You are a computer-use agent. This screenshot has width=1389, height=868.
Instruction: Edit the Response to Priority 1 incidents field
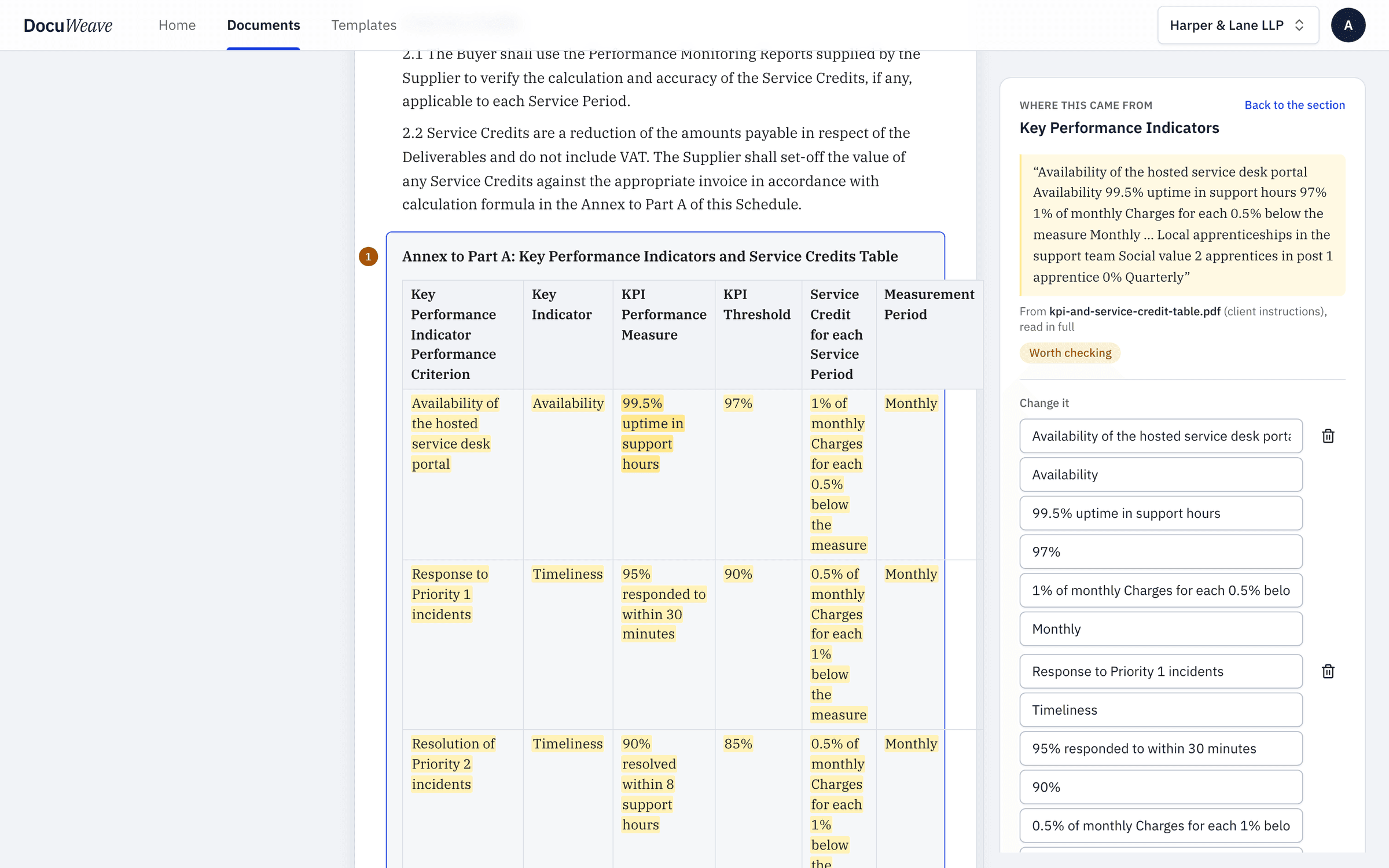tap(1161, 671)
